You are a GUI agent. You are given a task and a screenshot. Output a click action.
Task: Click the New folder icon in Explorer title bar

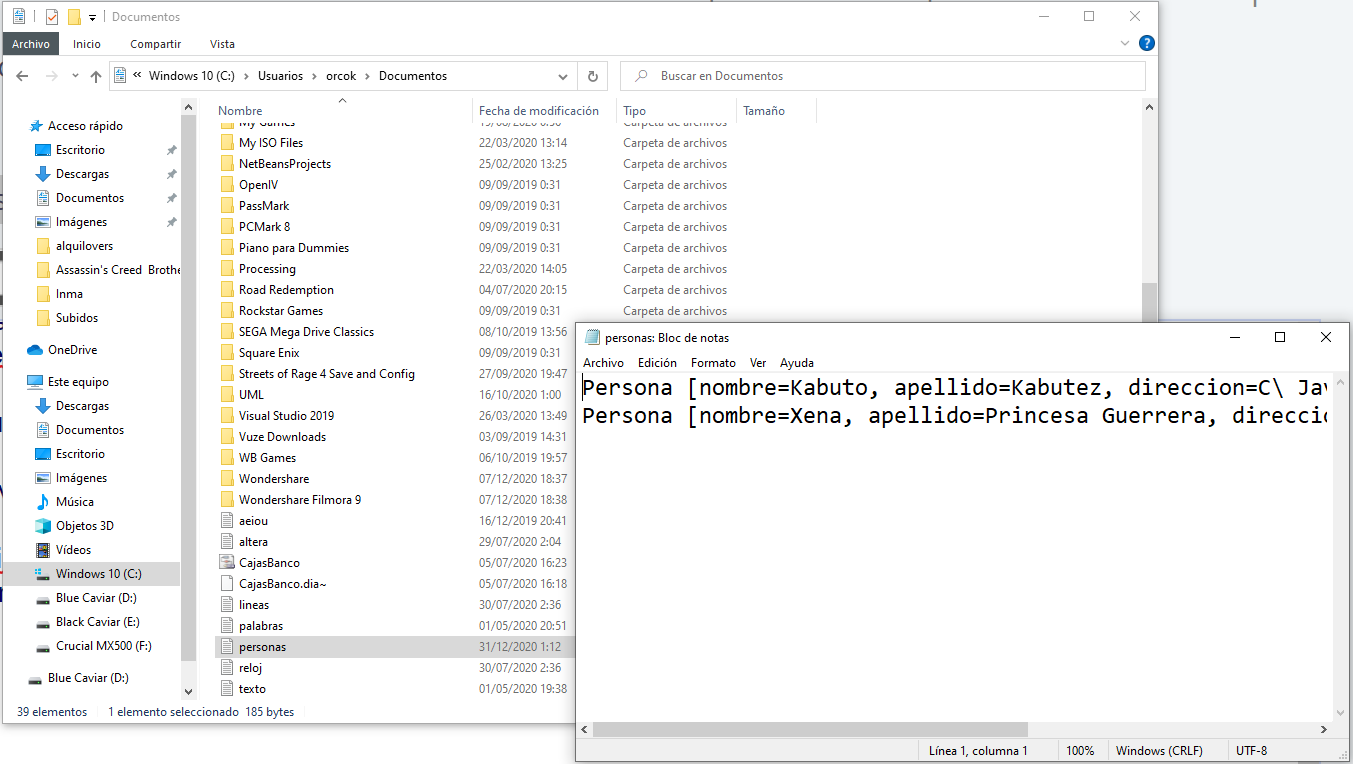(74, 17)
